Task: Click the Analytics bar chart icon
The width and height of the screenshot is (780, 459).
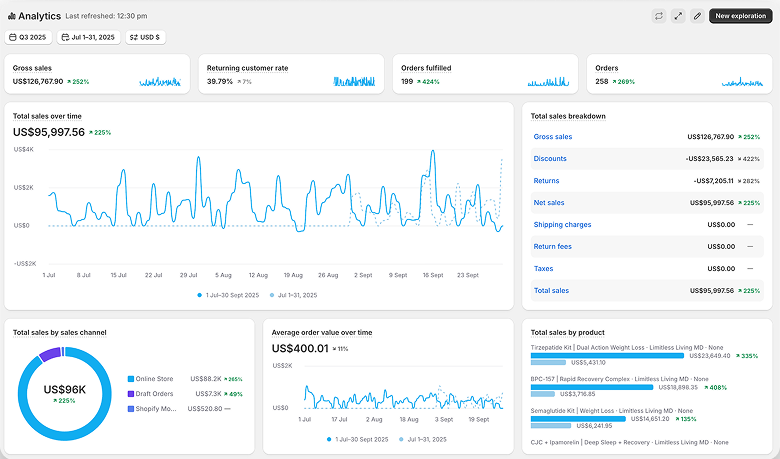Action: point(12,16)
